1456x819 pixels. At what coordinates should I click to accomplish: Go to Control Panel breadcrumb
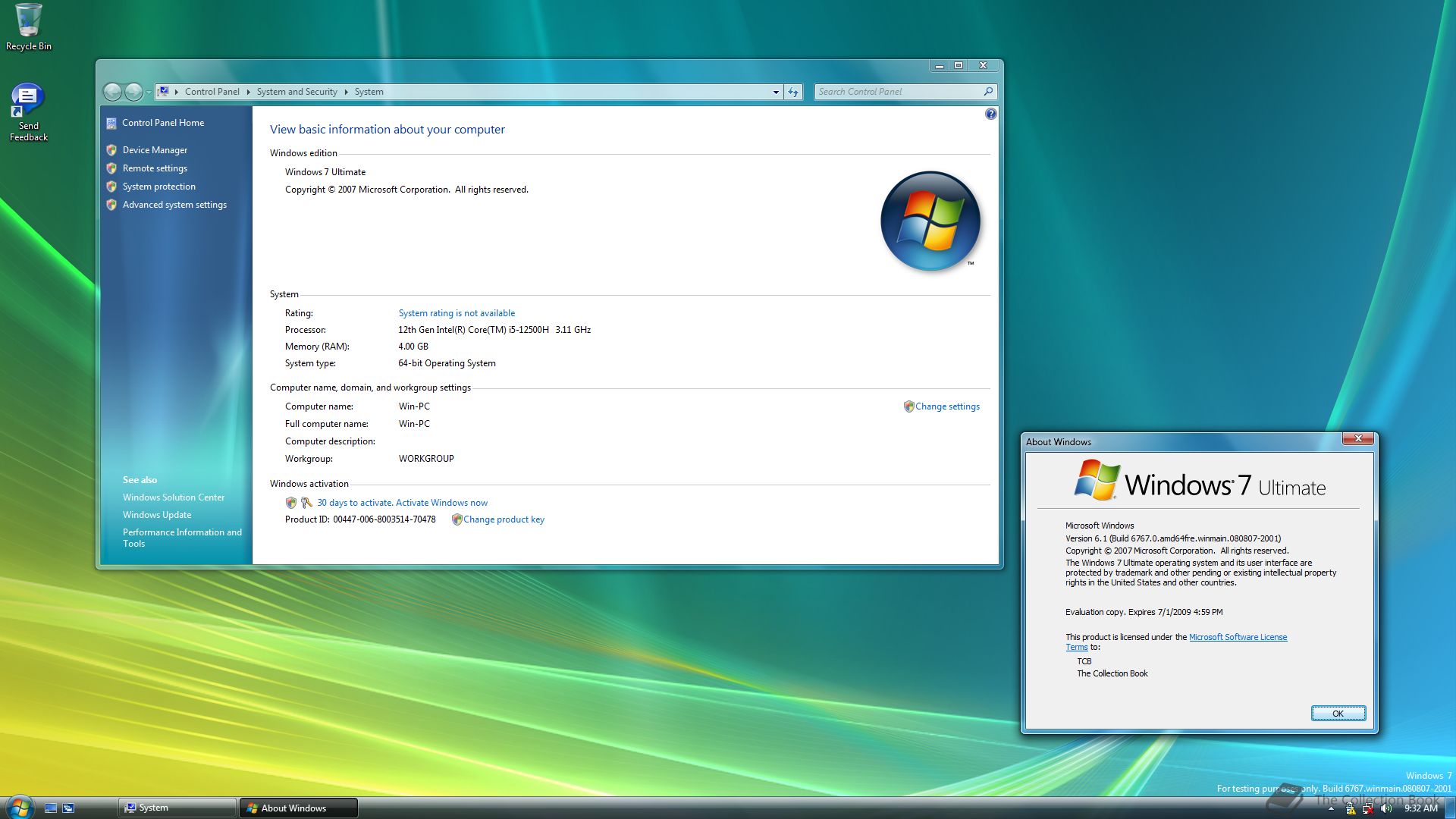click(212, 92)
